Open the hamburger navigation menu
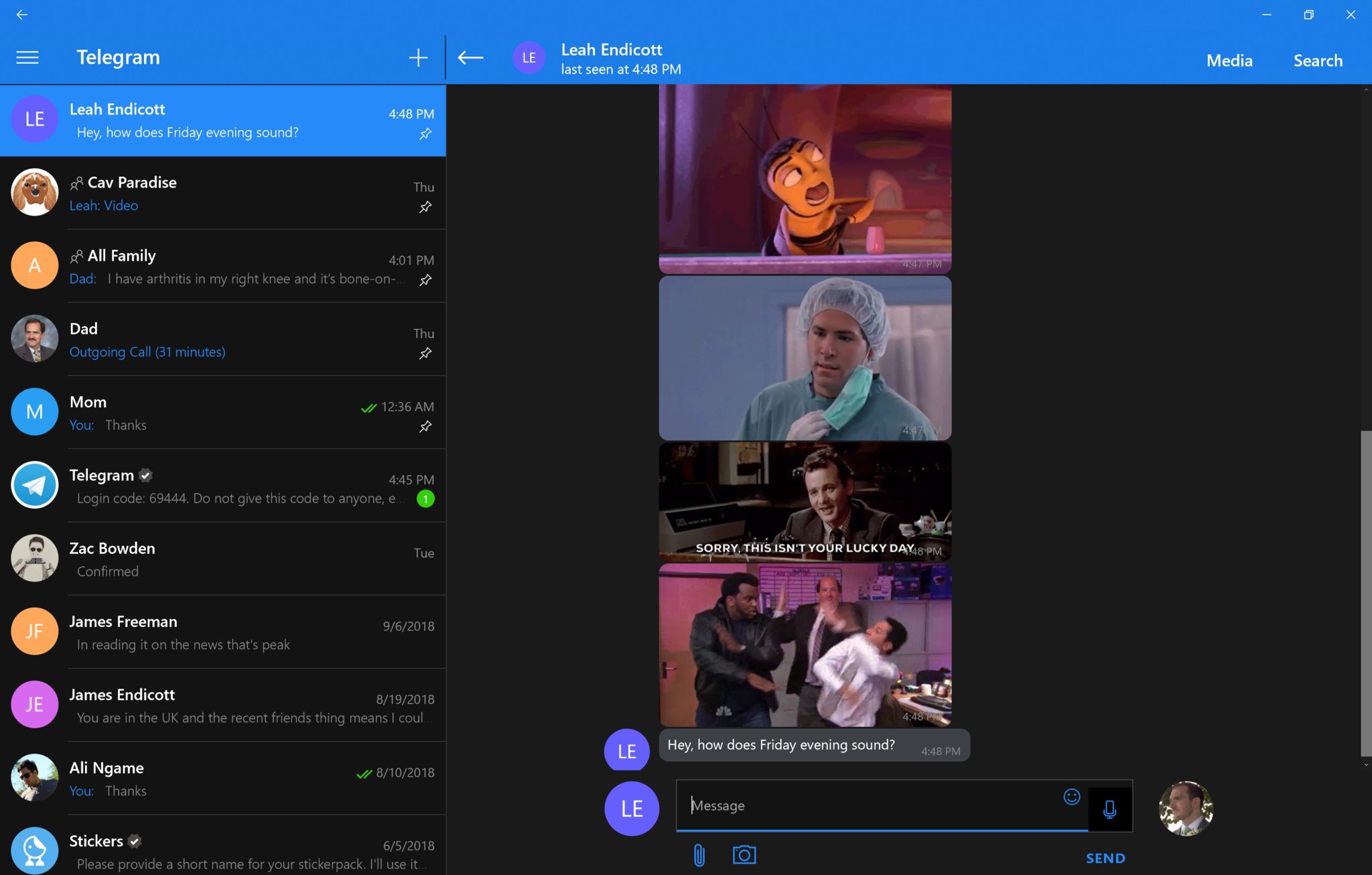 (27, 58)
